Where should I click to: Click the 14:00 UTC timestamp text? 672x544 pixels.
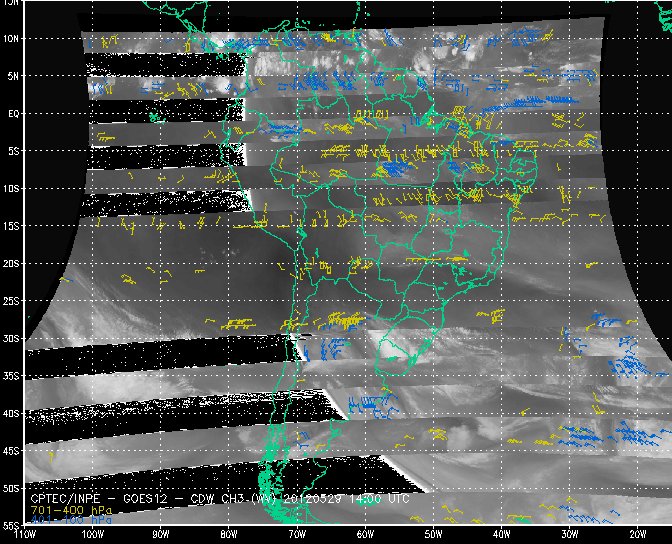[379, 499]
